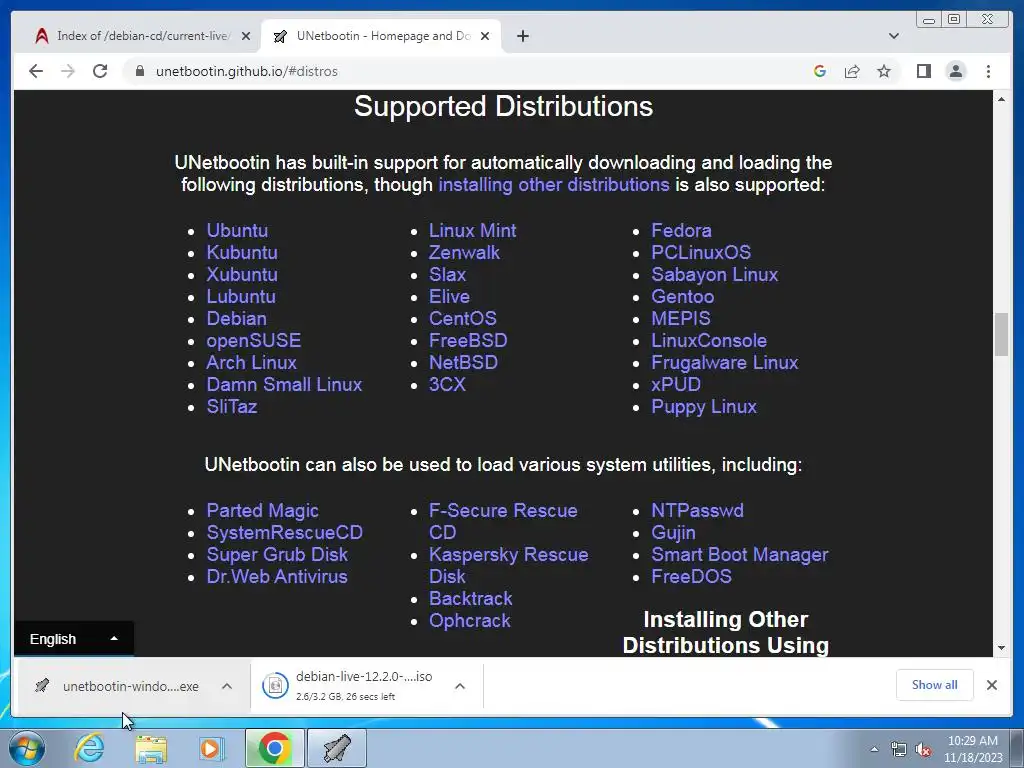The width and height of the screenshot is (1024, 768).
Task: Open the Damn Small Linux link
Action: click(x=284, y=385)
